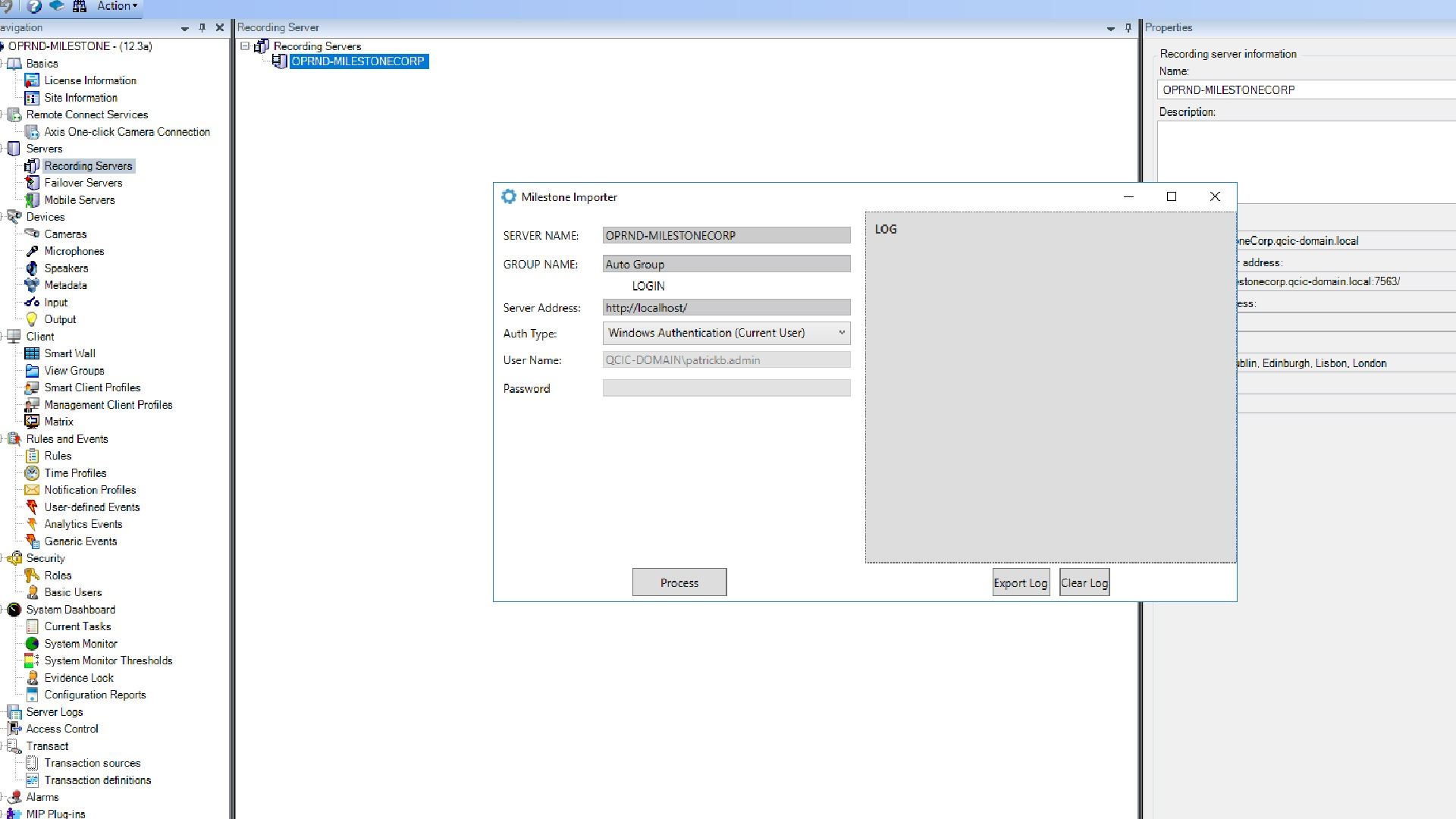The width and height of the screenshot is (1456, 819).
Task: Open Transaction definitions item
Action: pos(98,780)
